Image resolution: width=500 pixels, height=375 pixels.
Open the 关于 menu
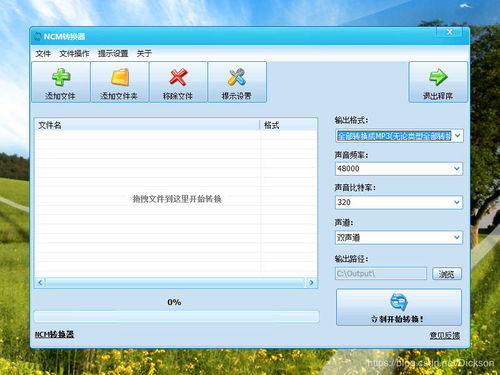click(144, 53)
